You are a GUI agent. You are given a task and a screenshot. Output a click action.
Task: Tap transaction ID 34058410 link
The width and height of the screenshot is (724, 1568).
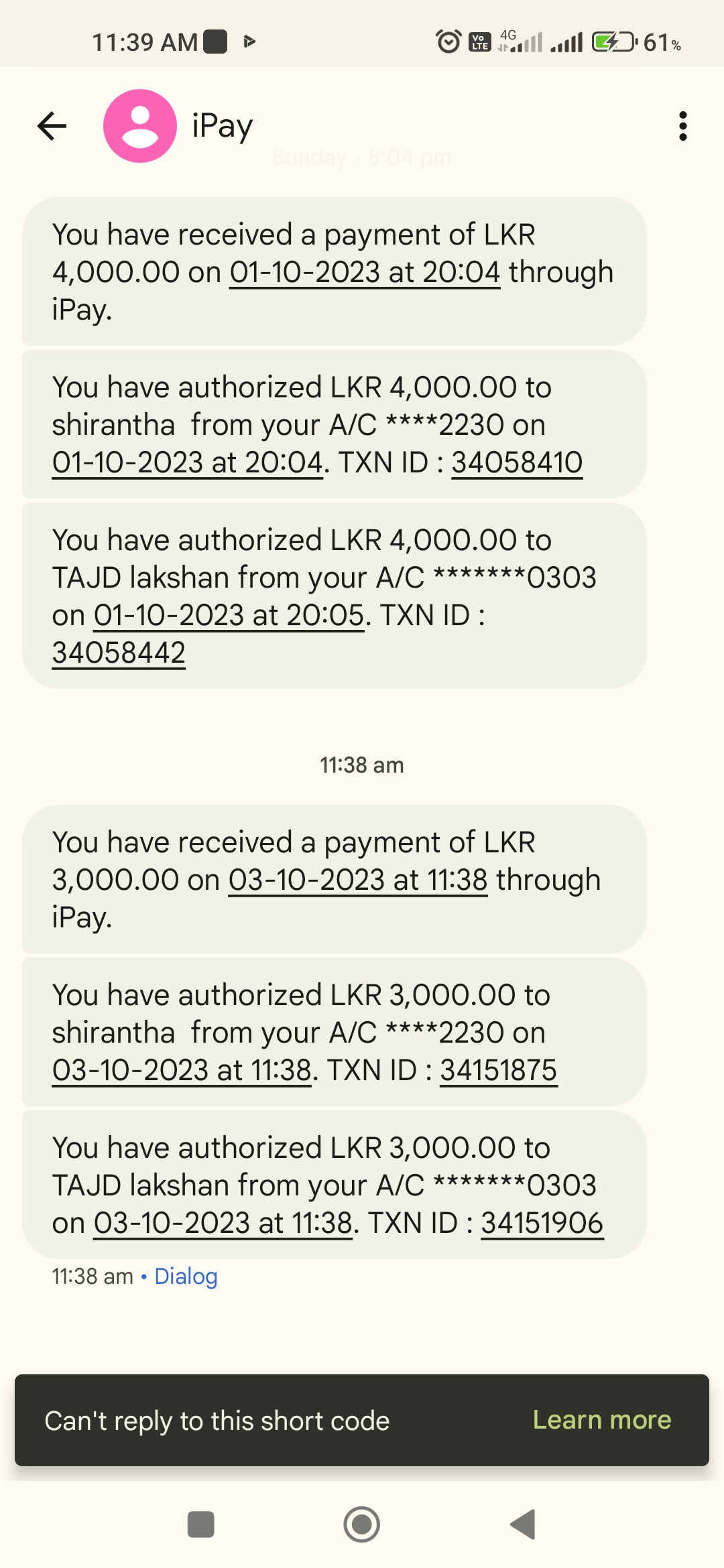pos(517,462)
